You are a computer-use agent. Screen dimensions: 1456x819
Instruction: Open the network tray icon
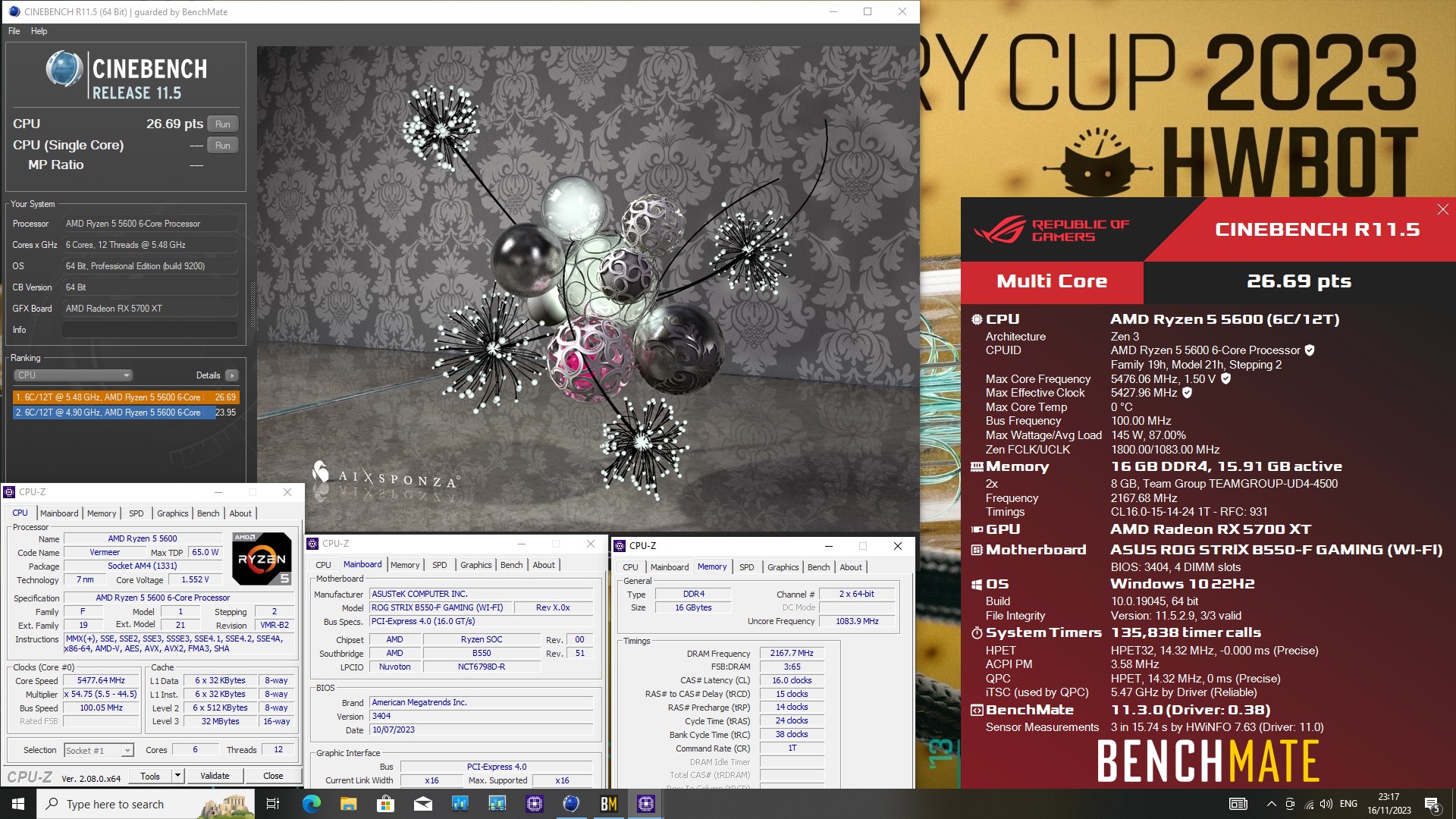[1309, 804]
